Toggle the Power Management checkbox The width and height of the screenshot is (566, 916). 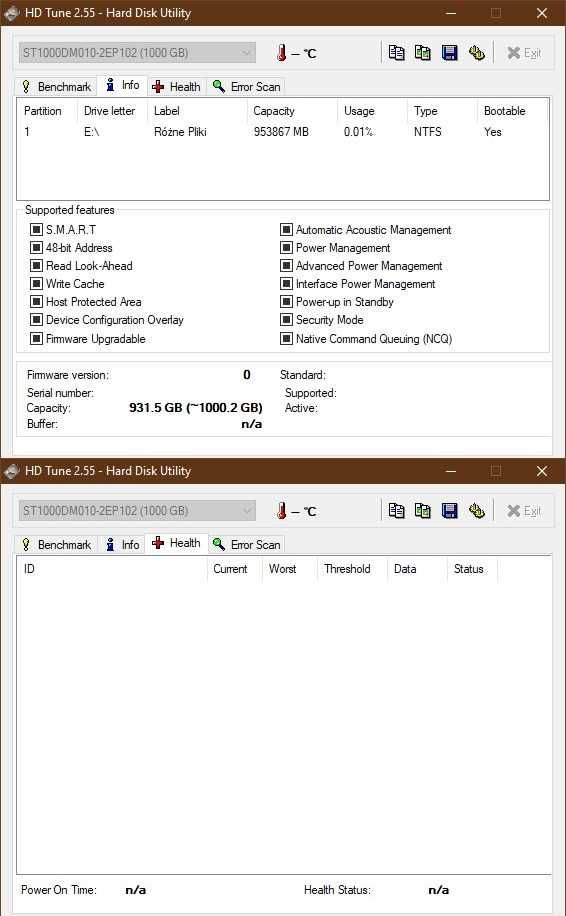point(286,248)
